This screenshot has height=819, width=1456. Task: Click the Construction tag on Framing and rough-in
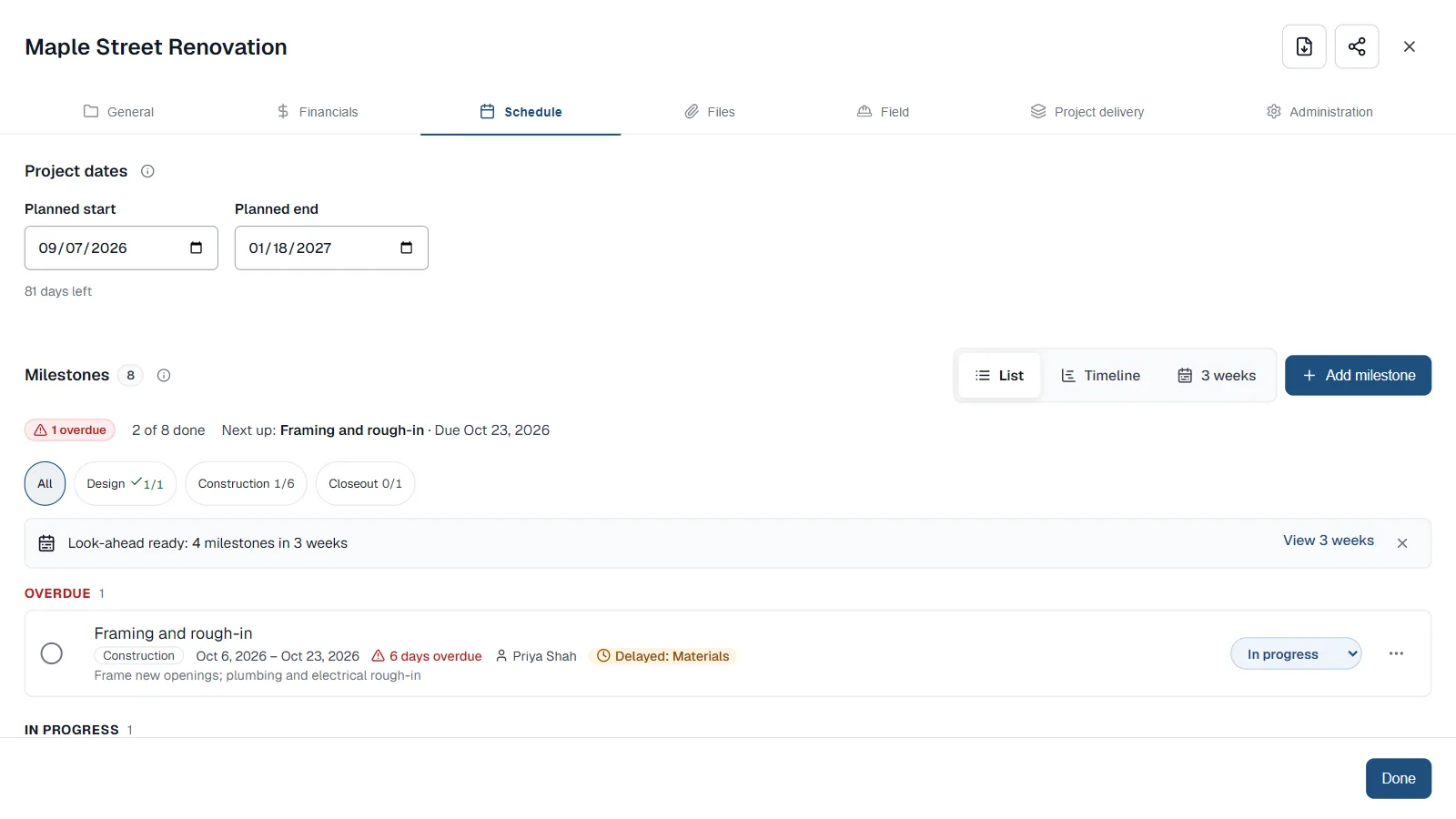click(x=138, y=656)
